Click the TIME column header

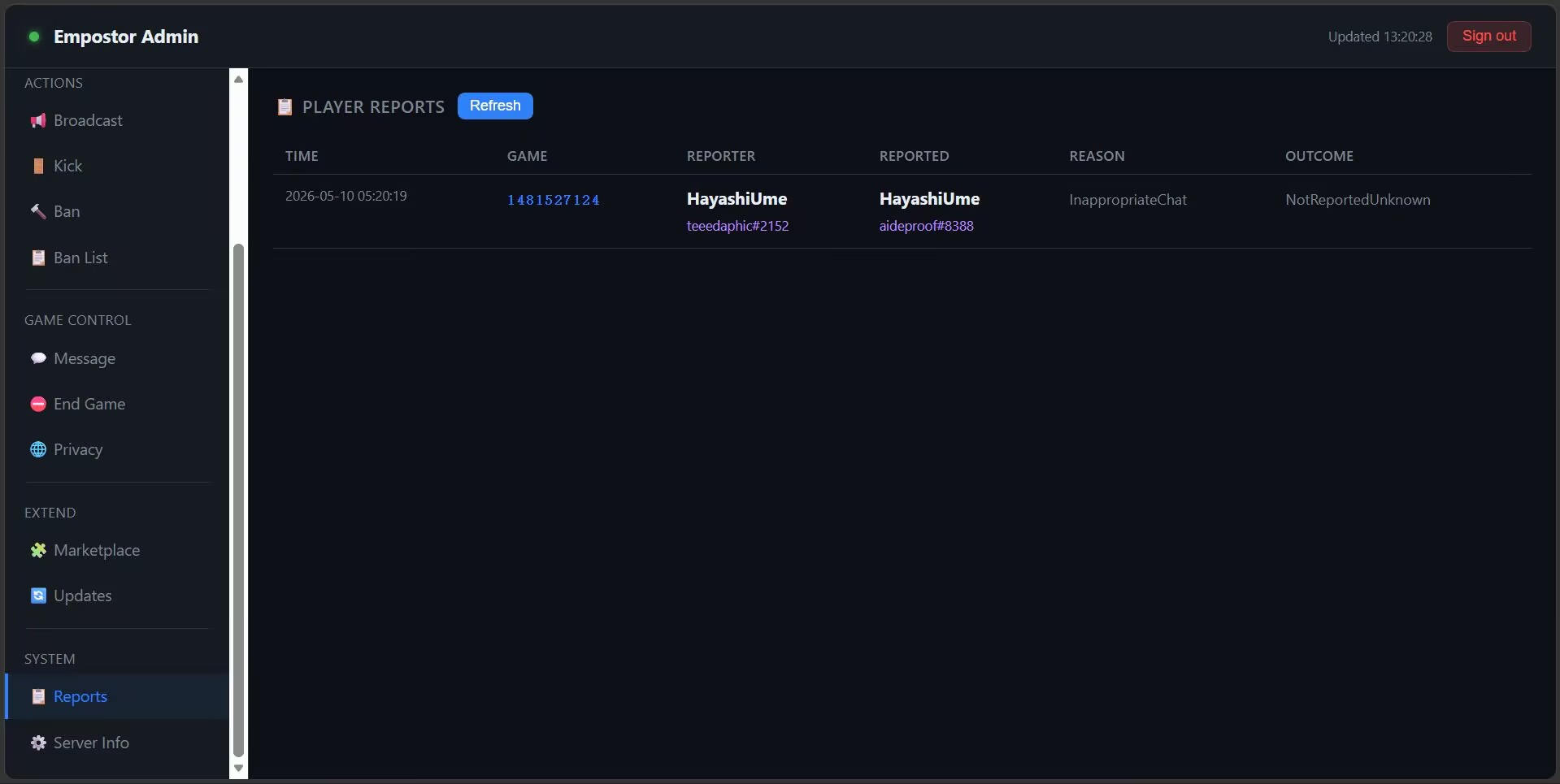302,156
